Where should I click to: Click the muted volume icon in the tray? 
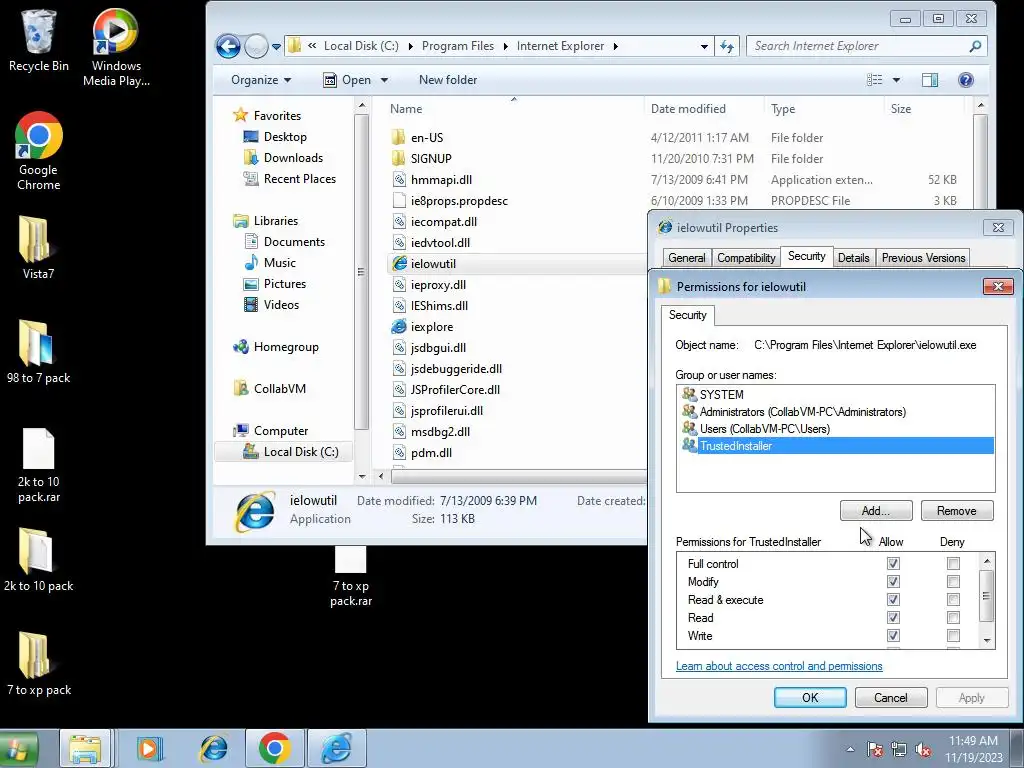click(x=923, y=749)
